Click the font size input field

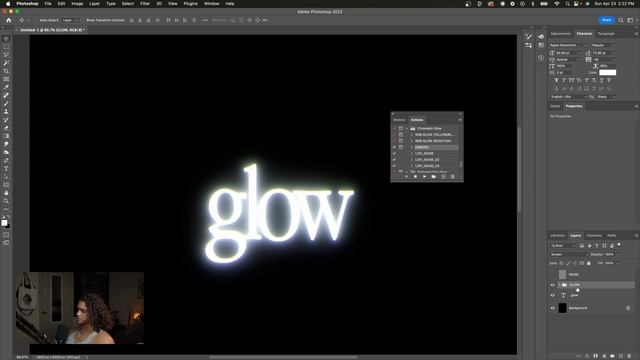pos(567,53)
